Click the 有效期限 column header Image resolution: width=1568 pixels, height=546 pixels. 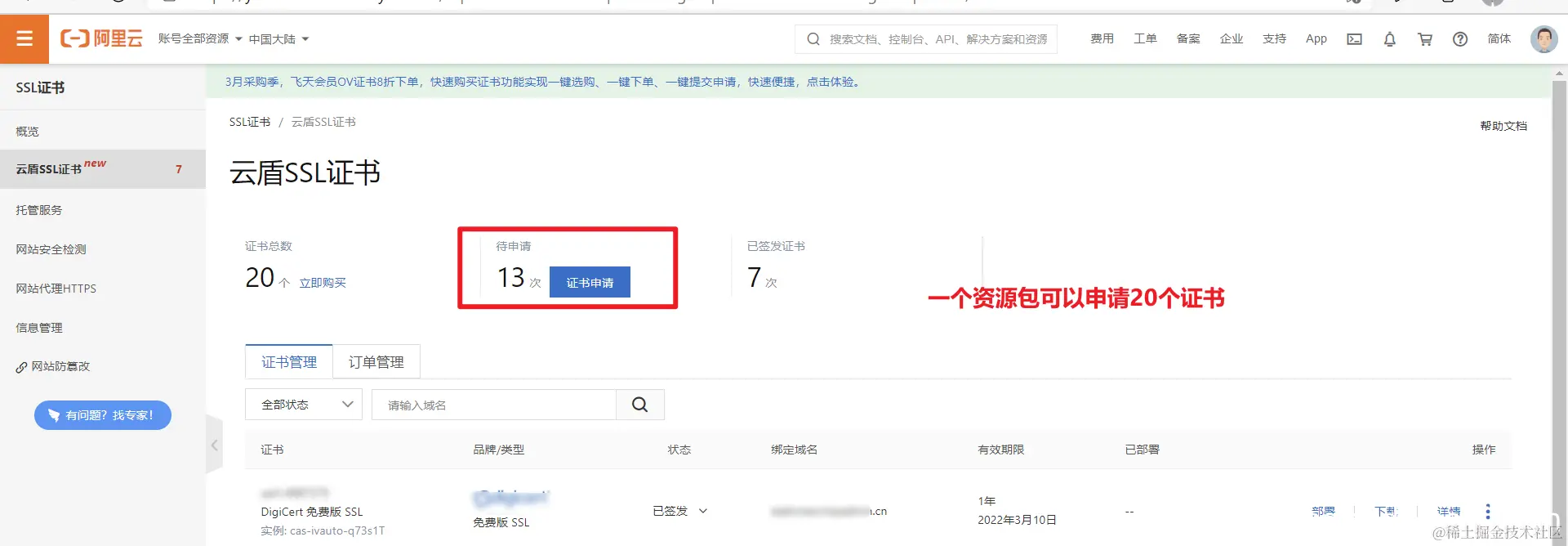point(1000,450)
